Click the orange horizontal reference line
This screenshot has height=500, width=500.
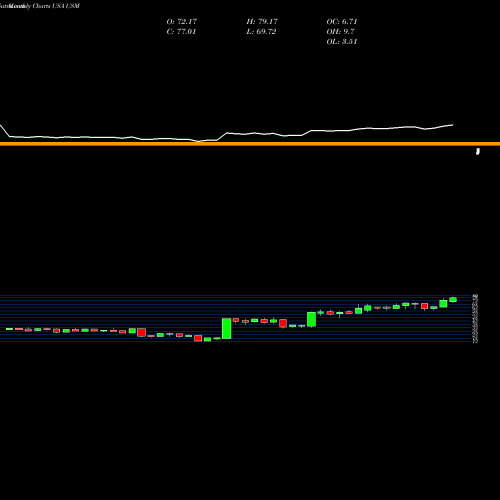[x=250, y=144]
